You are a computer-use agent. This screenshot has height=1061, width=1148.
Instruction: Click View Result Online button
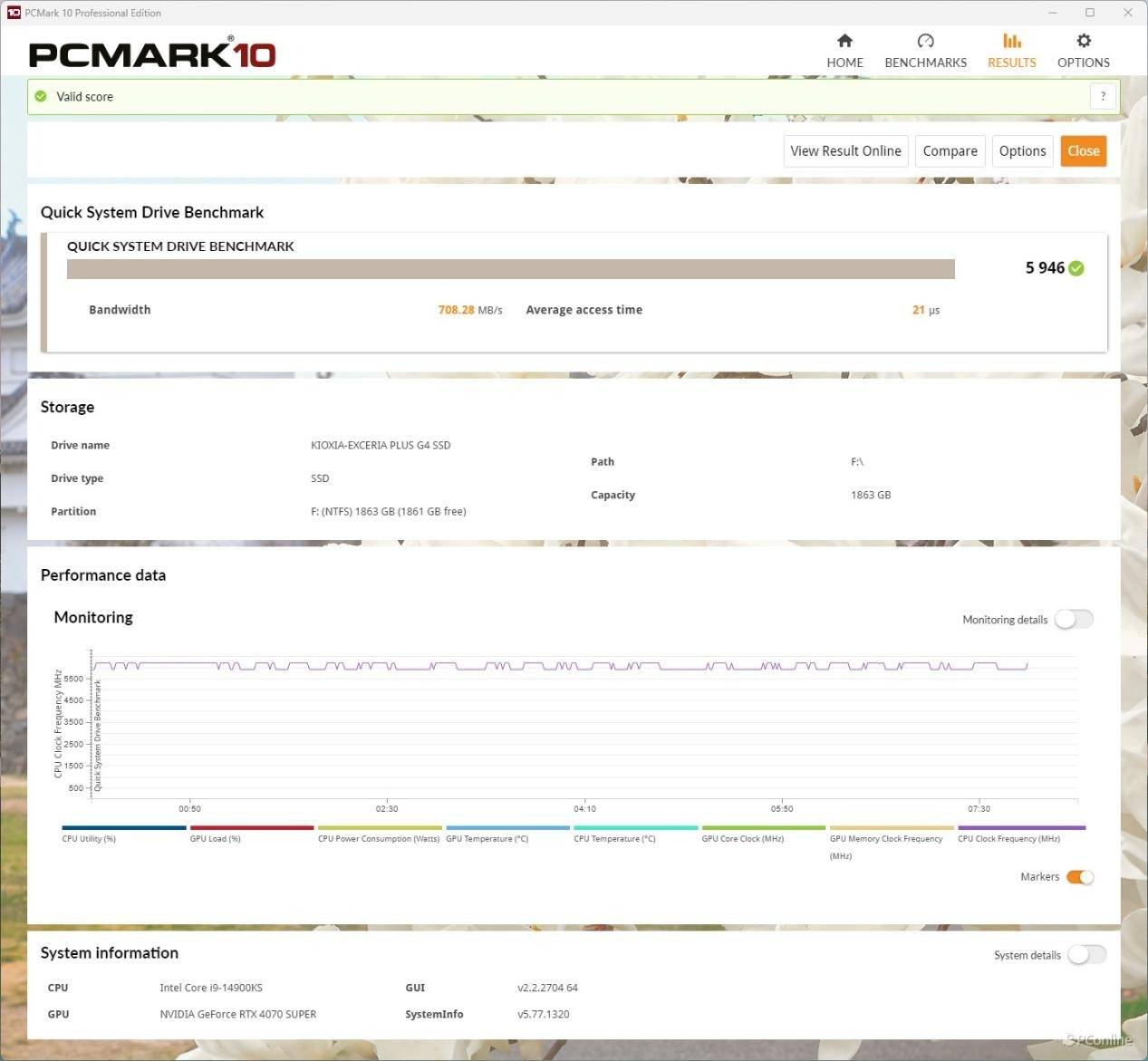(845, 151)
